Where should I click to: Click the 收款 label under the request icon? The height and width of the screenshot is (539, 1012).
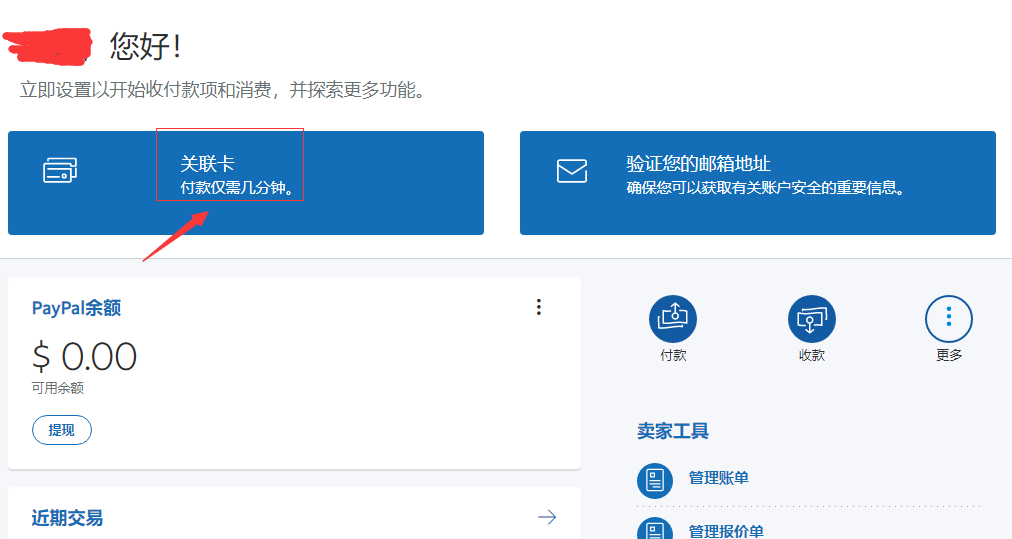coord(811,355)
